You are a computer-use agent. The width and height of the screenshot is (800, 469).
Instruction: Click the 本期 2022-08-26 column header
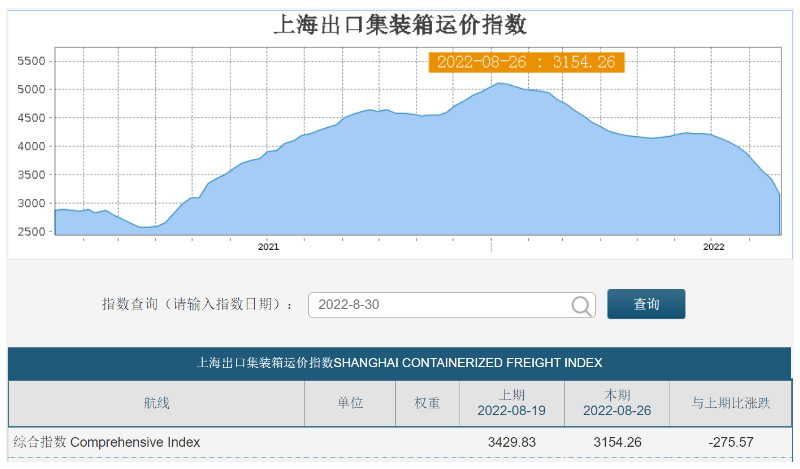pos(617,403)
